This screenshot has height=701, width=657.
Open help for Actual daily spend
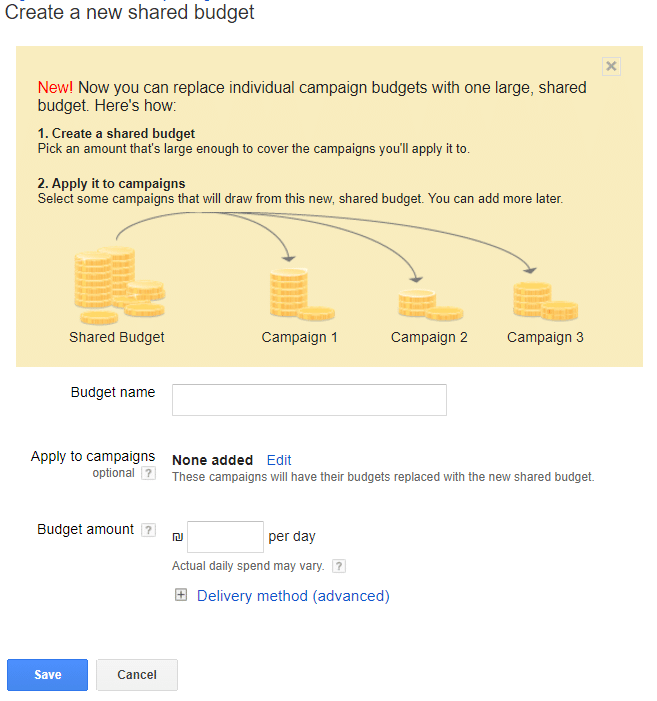[339, 566]
